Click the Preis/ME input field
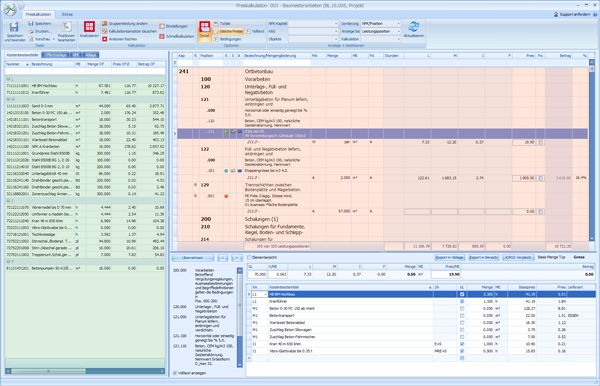The height and width of the screenshot is (386, 600). pyautogui.click(x=446, y=274)
